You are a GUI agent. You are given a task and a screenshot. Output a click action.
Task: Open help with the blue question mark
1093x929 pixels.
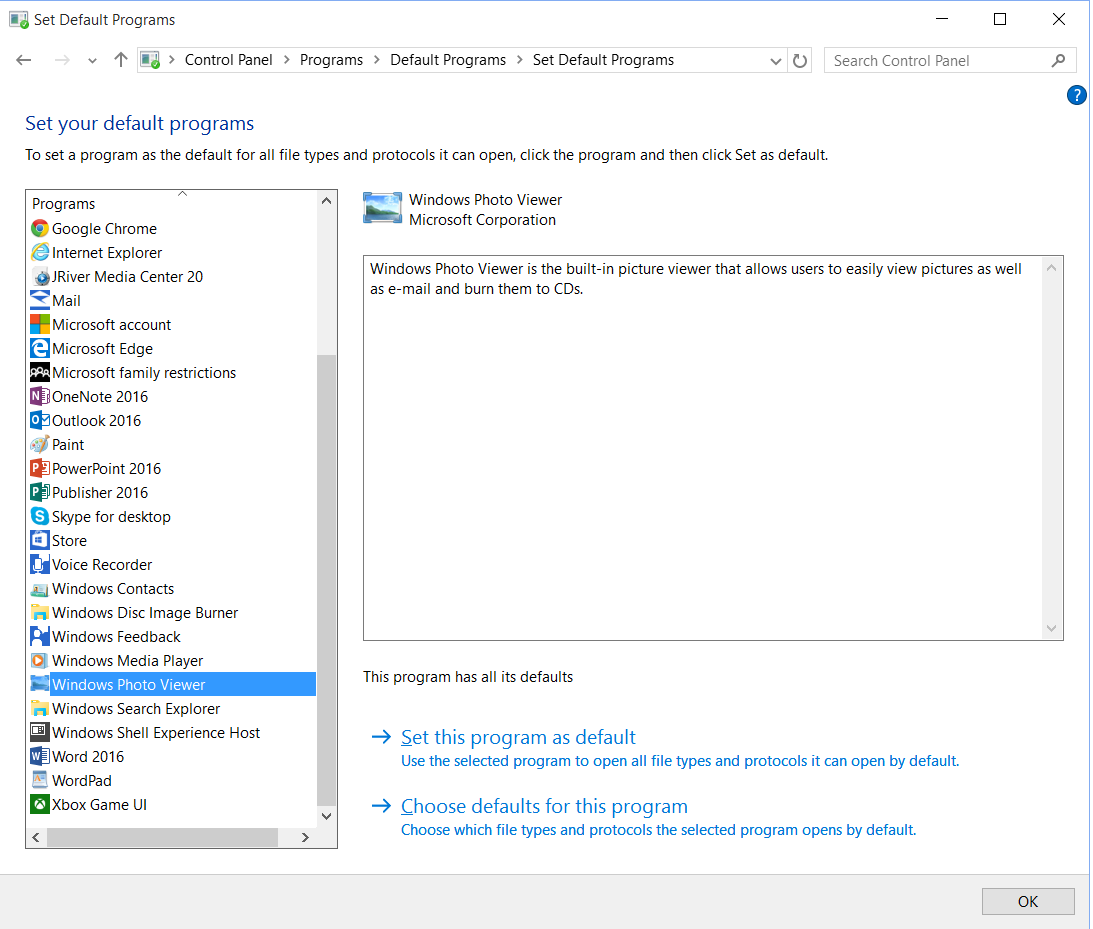click(x=1076, y=95)
